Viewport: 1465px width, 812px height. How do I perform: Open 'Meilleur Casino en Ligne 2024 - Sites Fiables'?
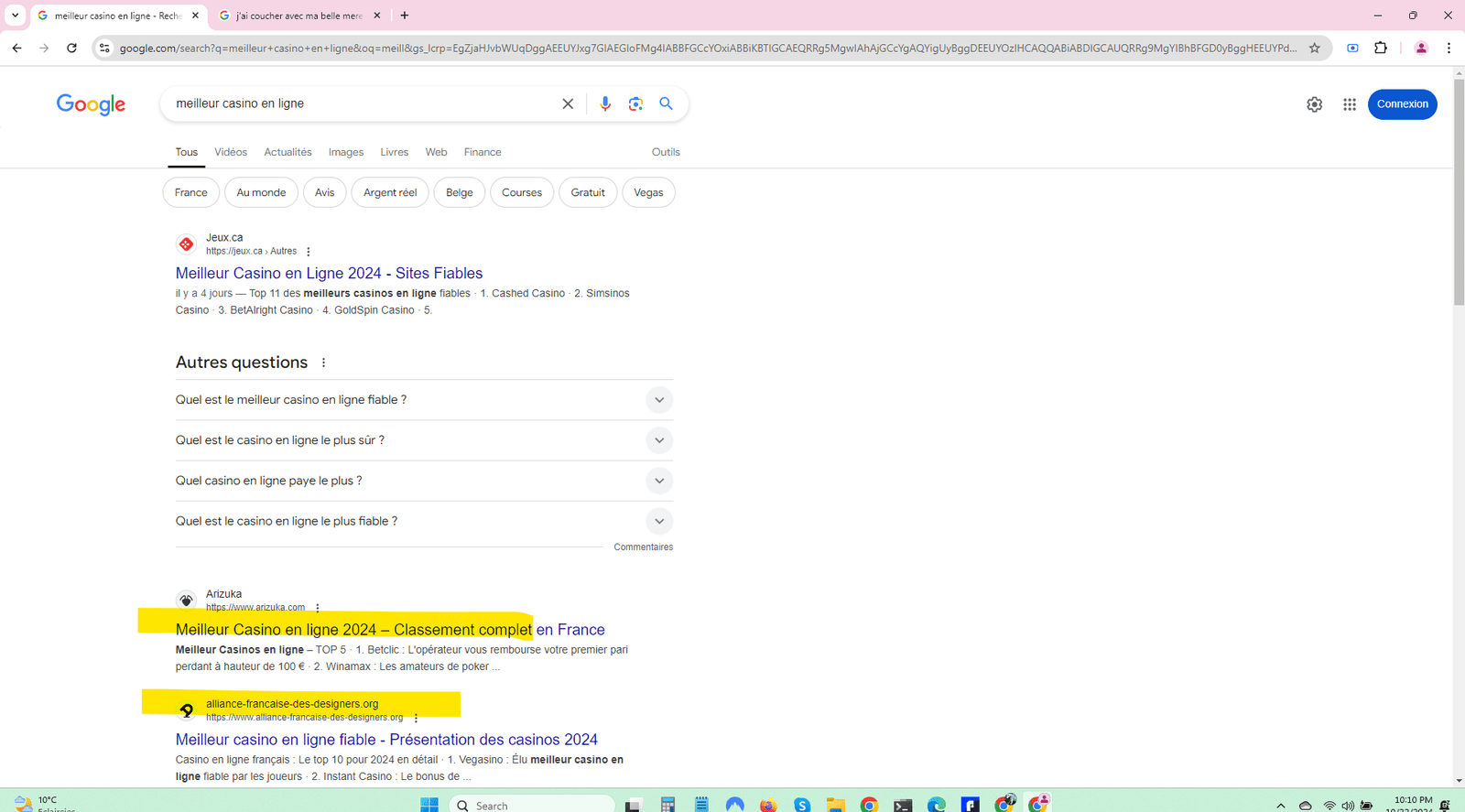point(329,273)
